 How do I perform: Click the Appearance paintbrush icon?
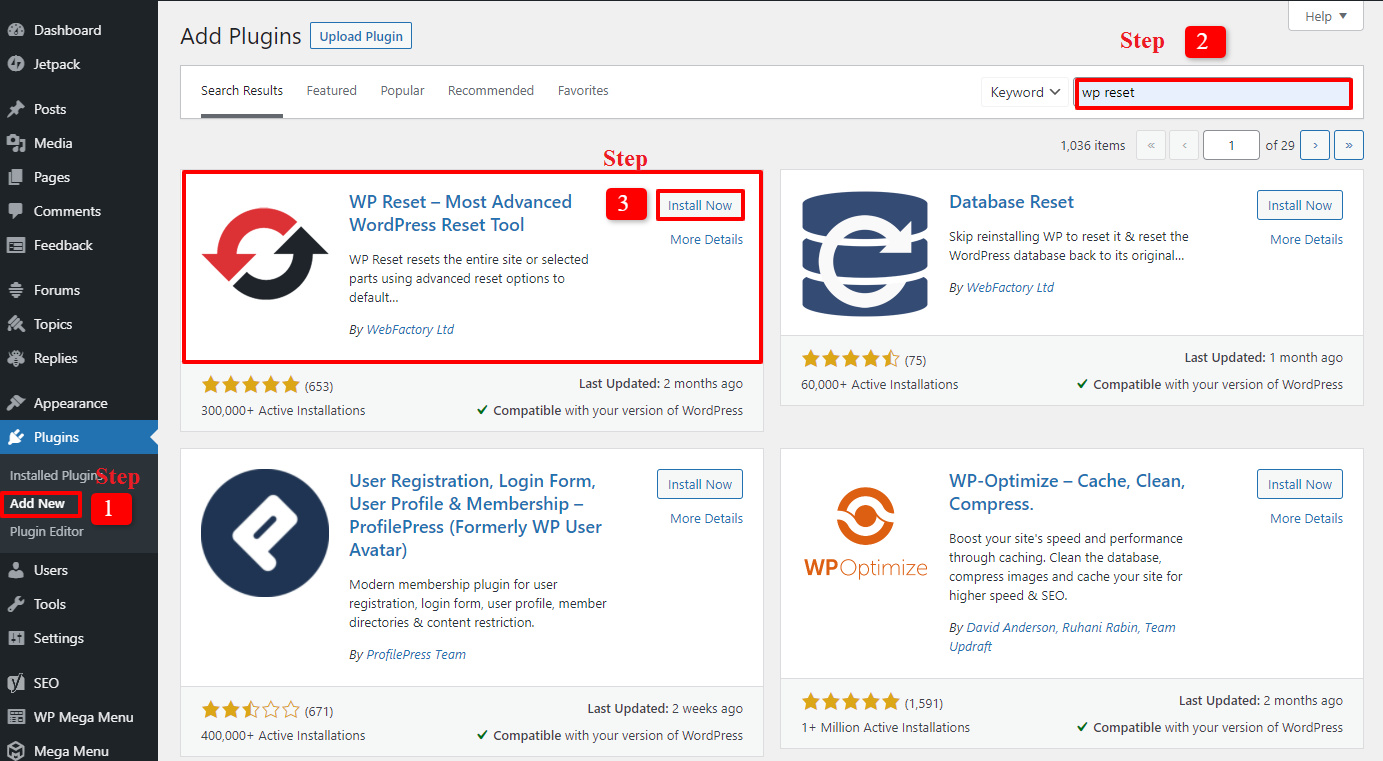tap(16, 403)
